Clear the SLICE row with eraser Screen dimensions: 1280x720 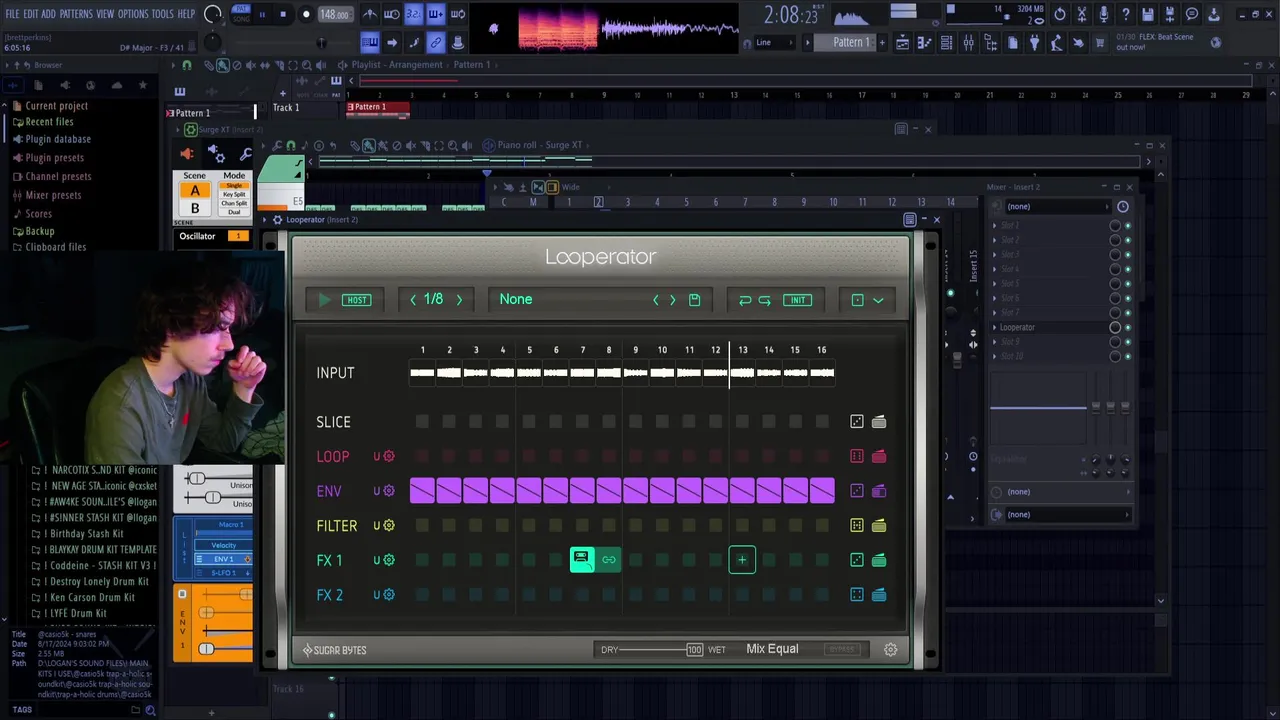click(x=879, y=422)
